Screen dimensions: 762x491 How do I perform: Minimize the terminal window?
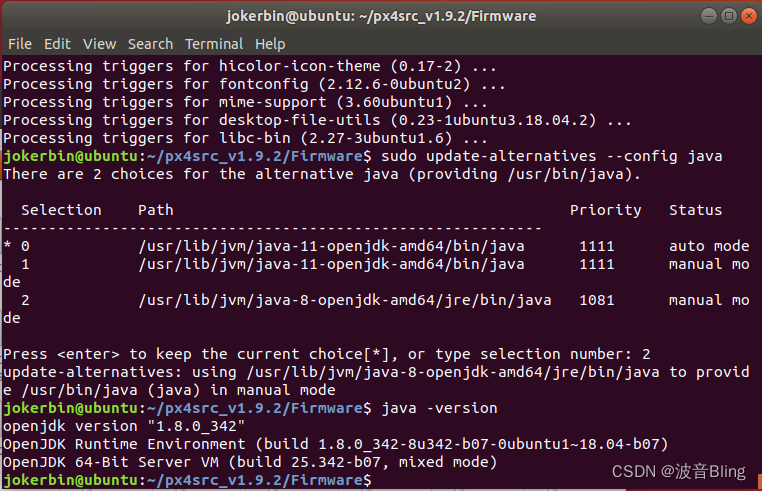(709, 16)
